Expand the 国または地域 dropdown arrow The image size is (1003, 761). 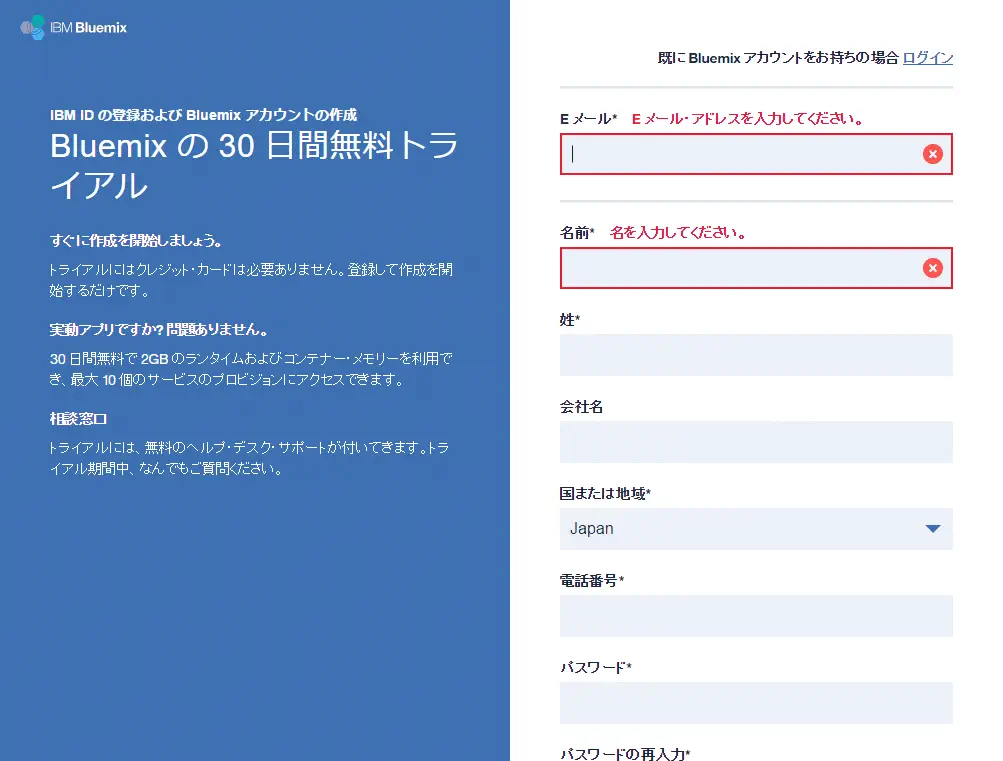pyautogui.click(x=932, y=529)
